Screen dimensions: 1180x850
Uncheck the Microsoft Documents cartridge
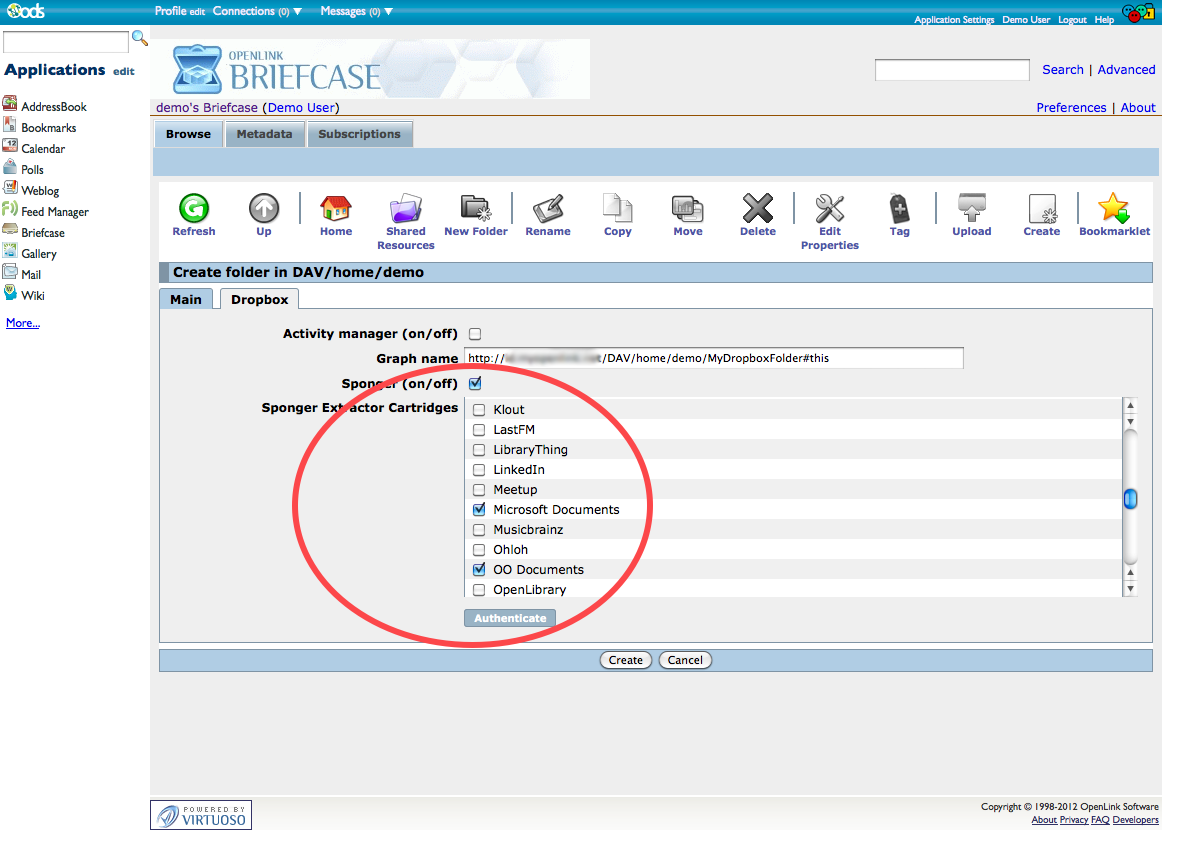tap(479, 510)
